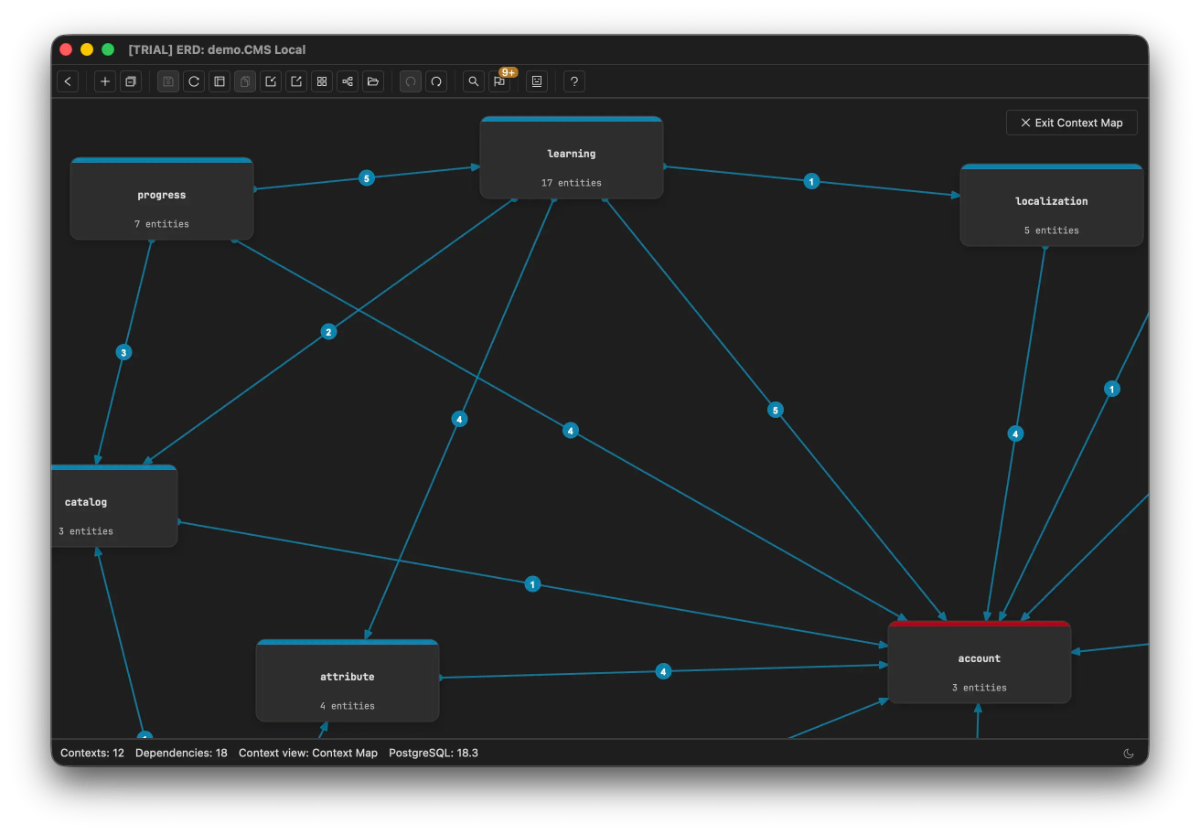Click 'Dependencies: 18' in status bar
Viewport: 1200px width, 834px height.
click(181, 753)
